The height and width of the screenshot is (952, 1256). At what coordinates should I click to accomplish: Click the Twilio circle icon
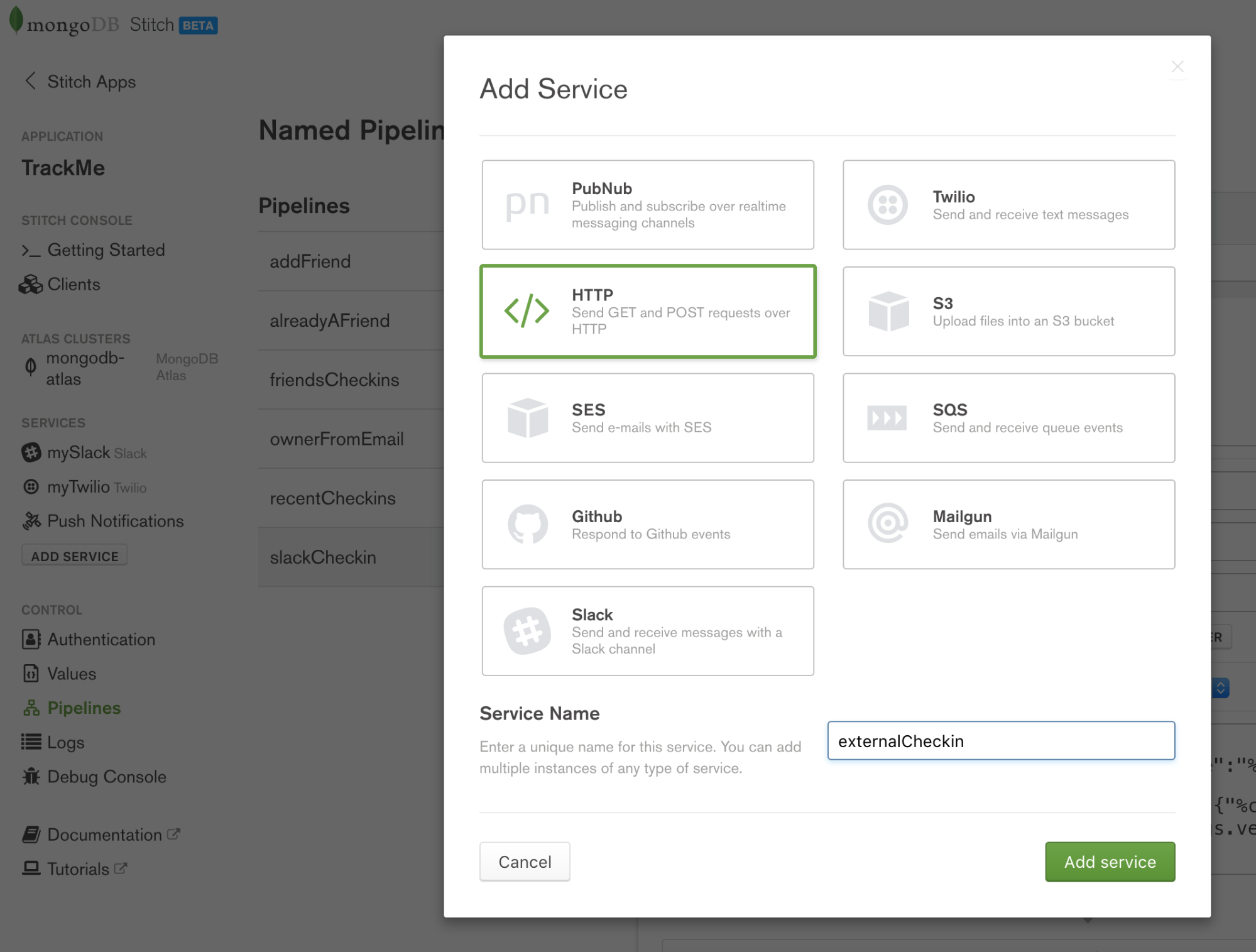pos(887,204)
